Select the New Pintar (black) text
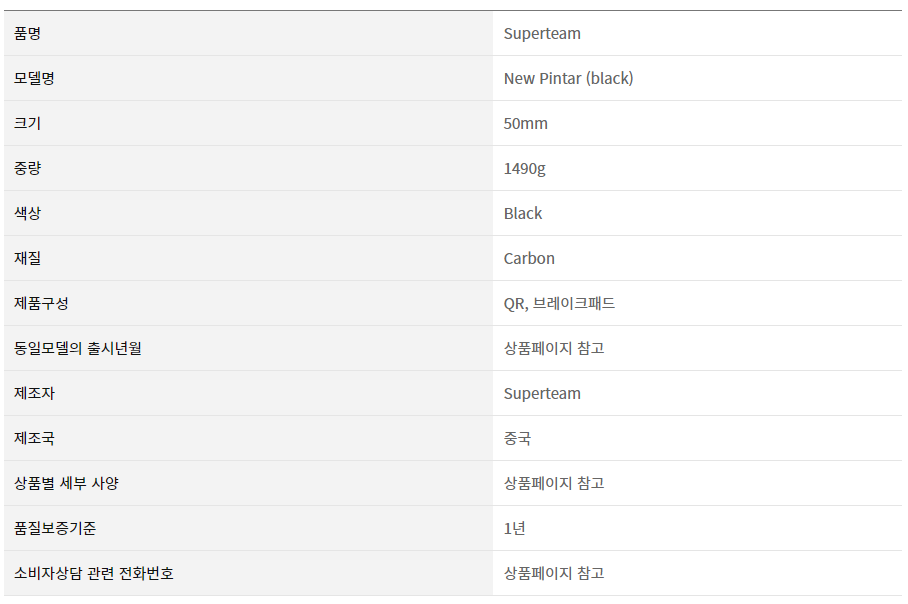Viewport: 908px width, 604px height. click(568, 78)
